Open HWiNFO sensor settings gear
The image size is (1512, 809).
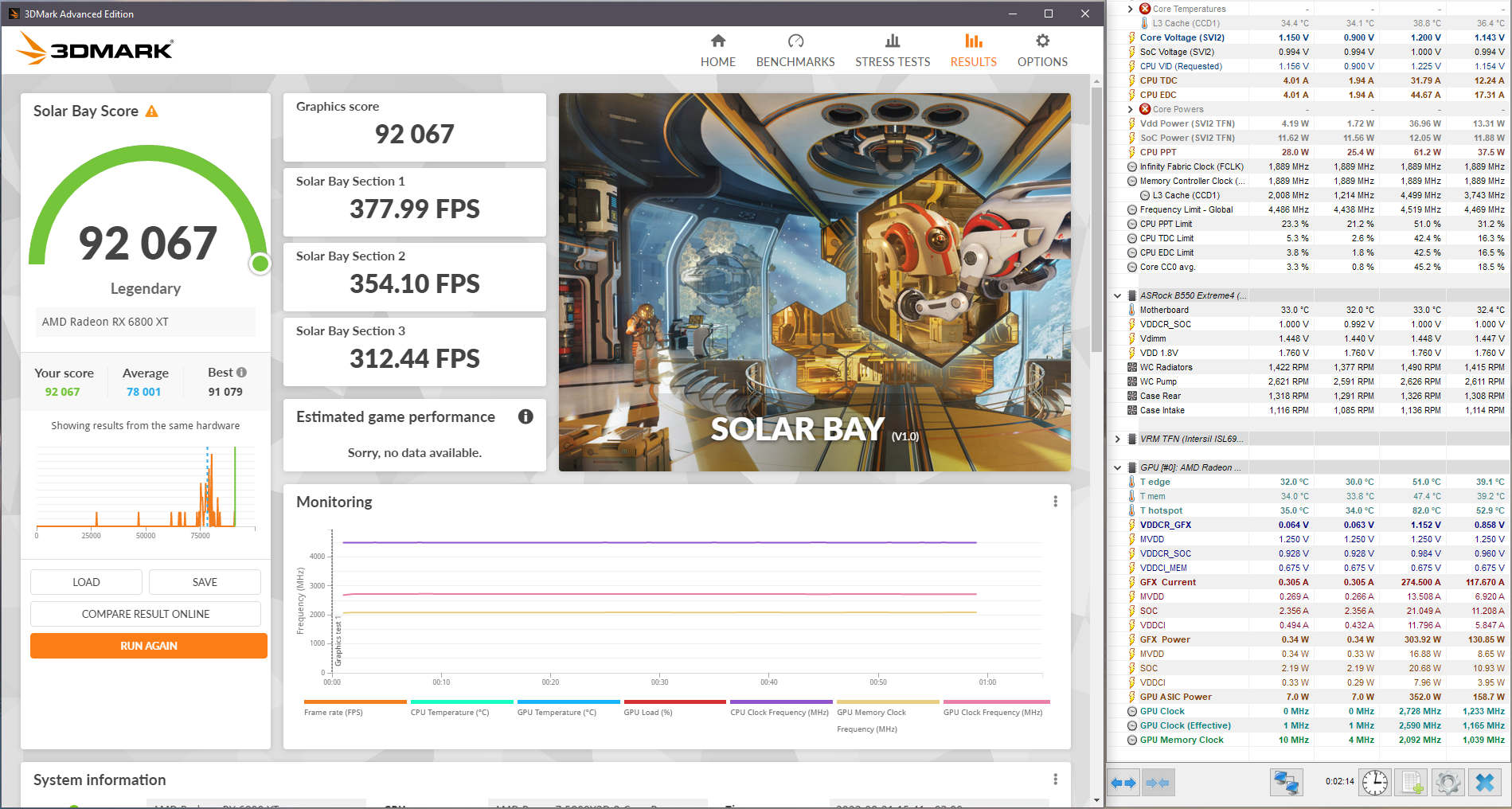(x=1448, y=783)
